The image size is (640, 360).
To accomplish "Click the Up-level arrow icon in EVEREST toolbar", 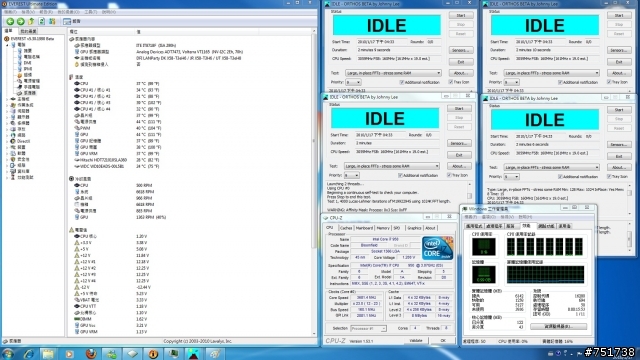I will [31, 21].
